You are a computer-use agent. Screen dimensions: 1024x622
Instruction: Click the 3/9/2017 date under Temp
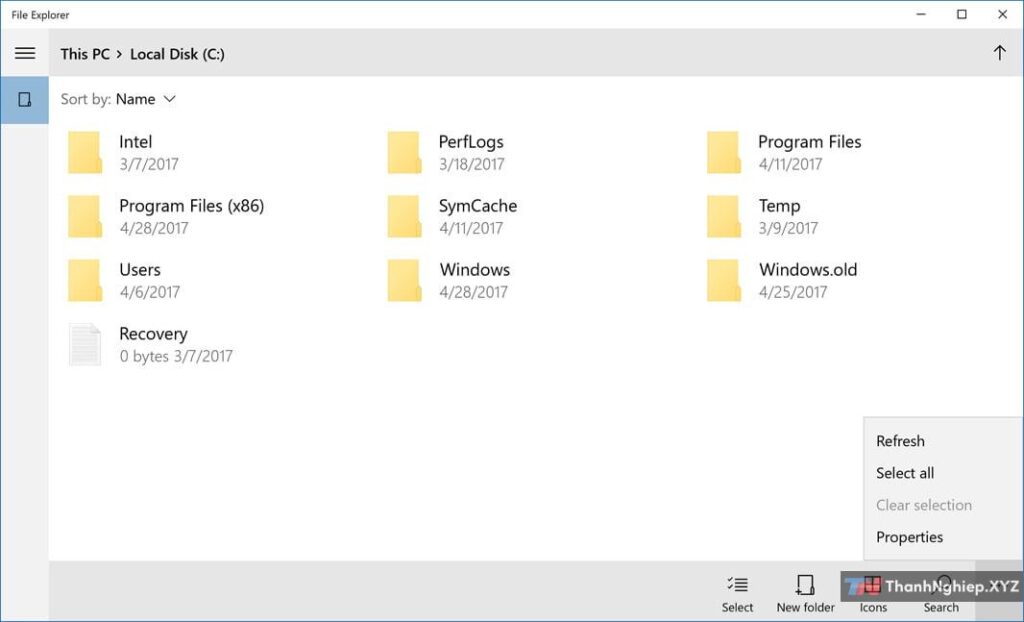coord(788,228)
